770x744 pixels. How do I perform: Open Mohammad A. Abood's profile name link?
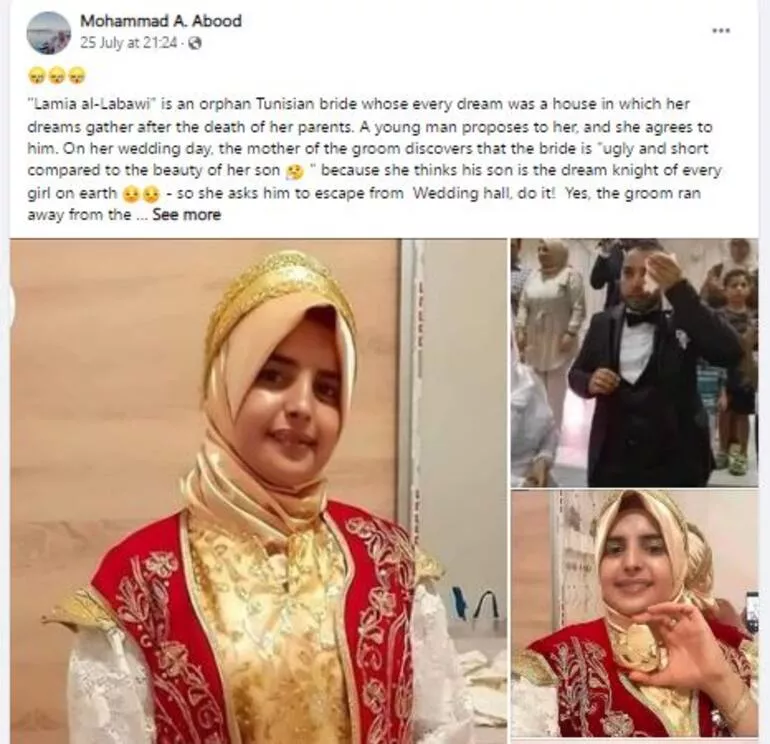pyautogui.click(x=161, y=21)
